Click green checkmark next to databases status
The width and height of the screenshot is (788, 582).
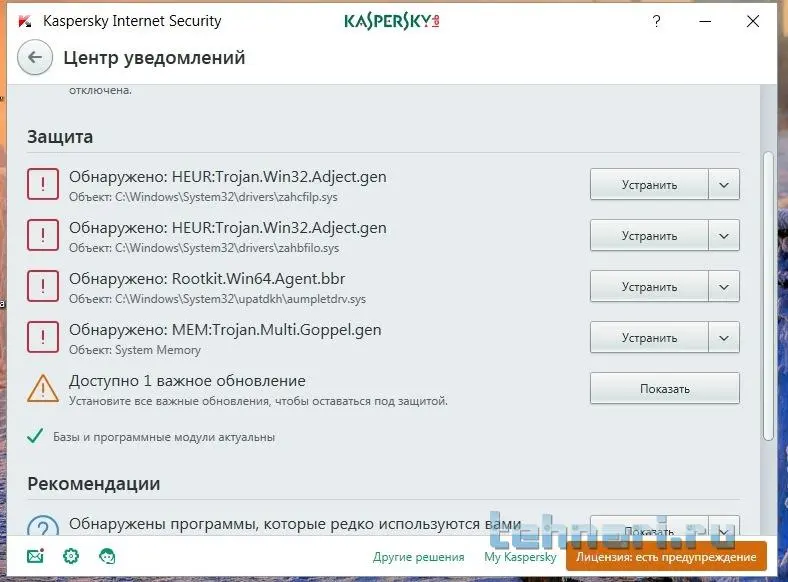click(x=35, y=436)
